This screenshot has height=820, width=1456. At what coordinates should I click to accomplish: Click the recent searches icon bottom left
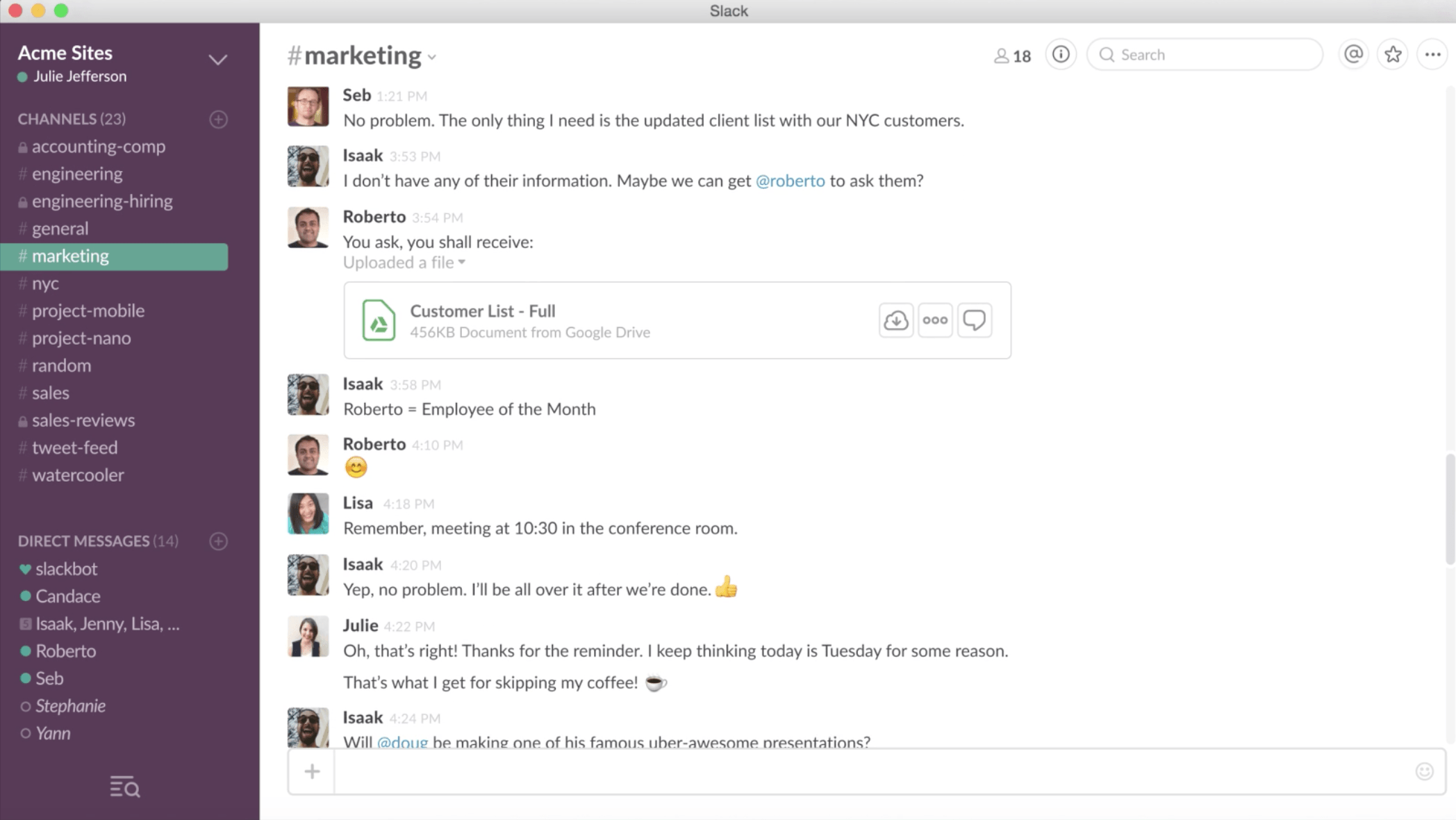coord(124,787)
